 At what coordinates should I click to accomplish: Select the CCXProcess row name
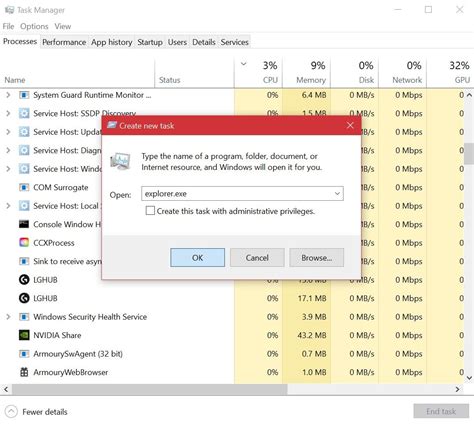click(54, 243)
